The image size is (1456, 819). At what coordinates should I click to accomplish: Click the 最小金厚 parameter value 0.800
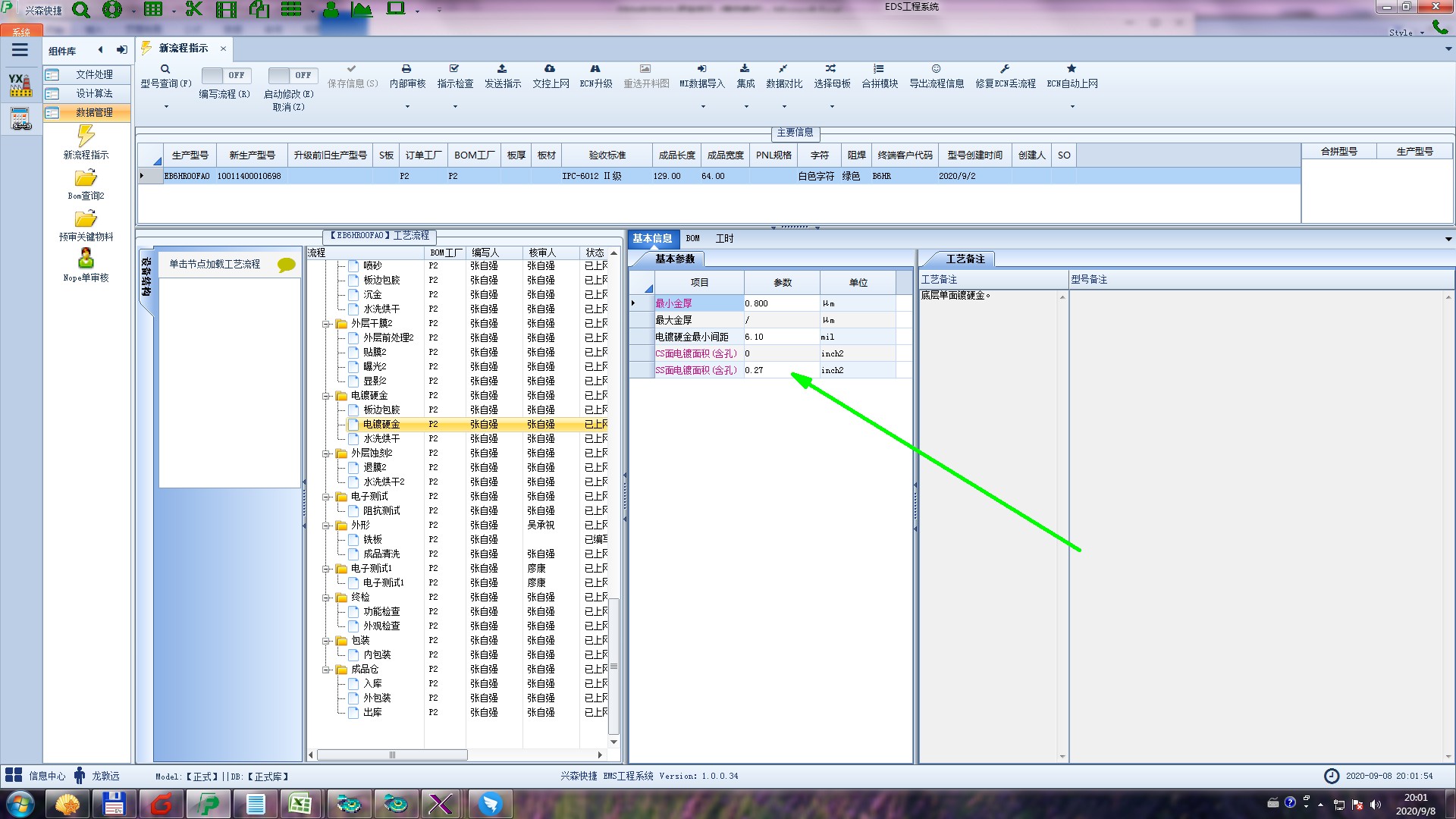coord(781,303)
